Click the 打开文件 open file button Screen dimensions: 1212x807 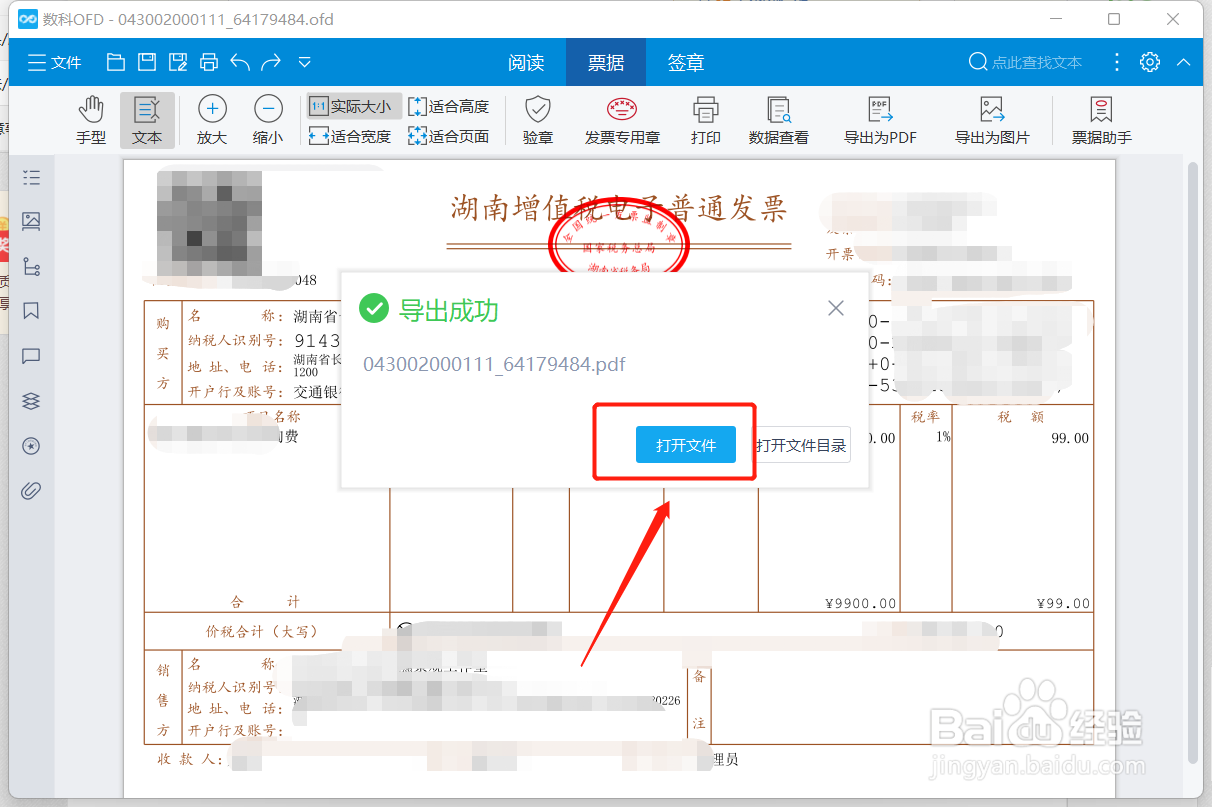[x=686, y=444]
